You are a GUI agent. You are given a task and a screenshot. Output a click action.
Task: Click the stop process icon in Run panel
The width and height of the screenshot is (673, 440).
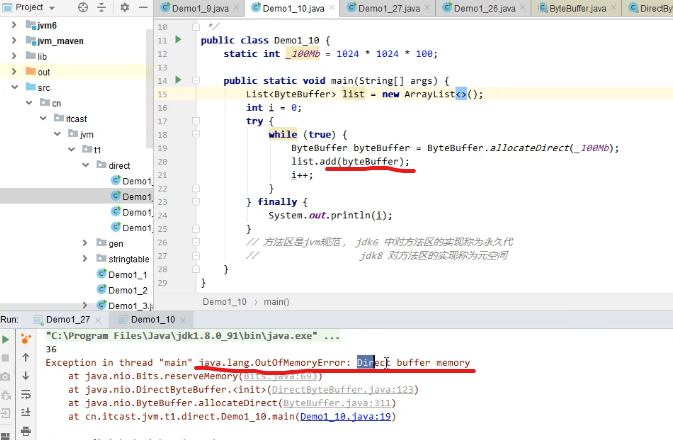pyautogui.click(x=6, y=358)
